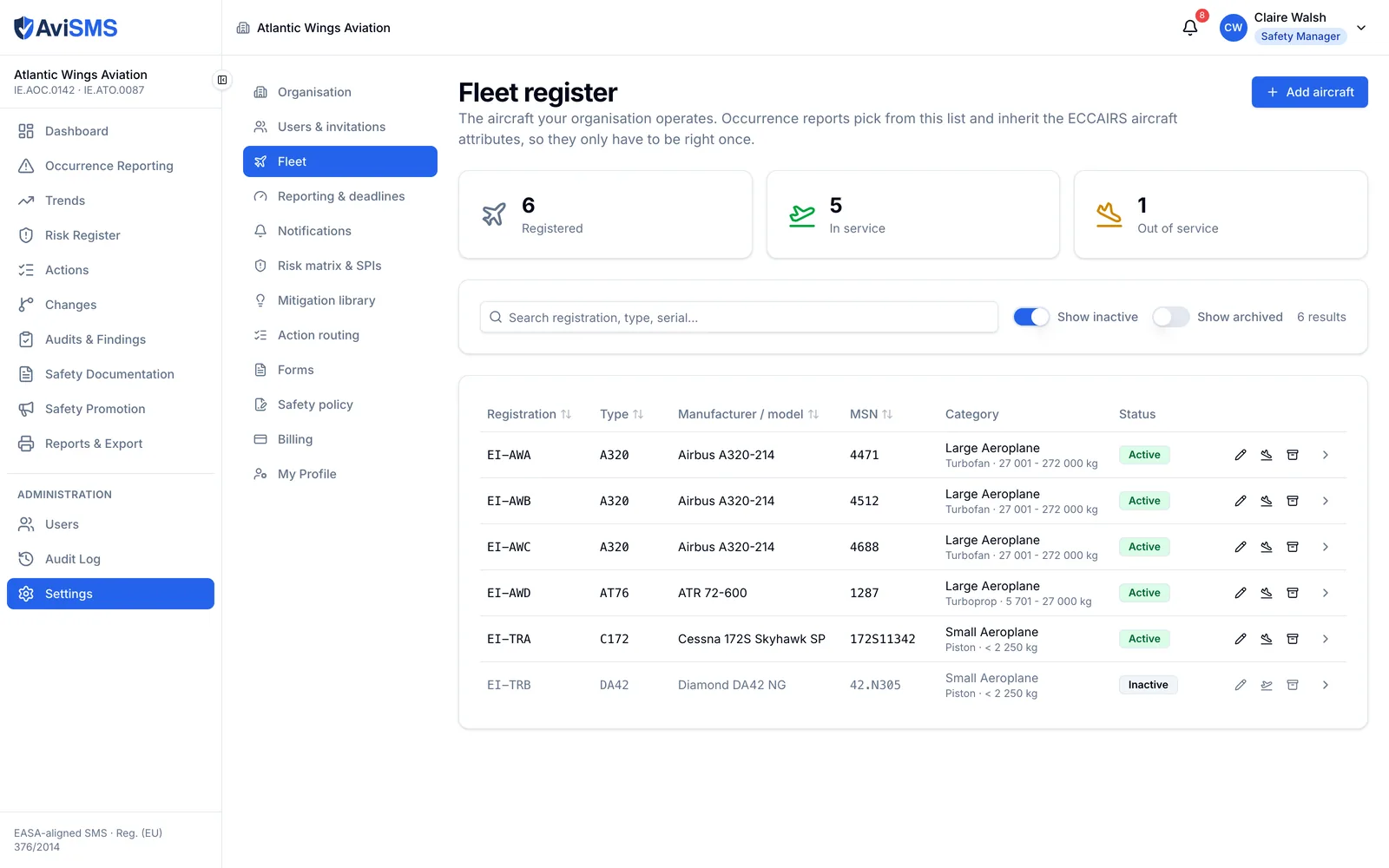Viewport: 1389px width, 868px height.
Task: Focus the search registration input field
Action: click(x=739, y=317)
